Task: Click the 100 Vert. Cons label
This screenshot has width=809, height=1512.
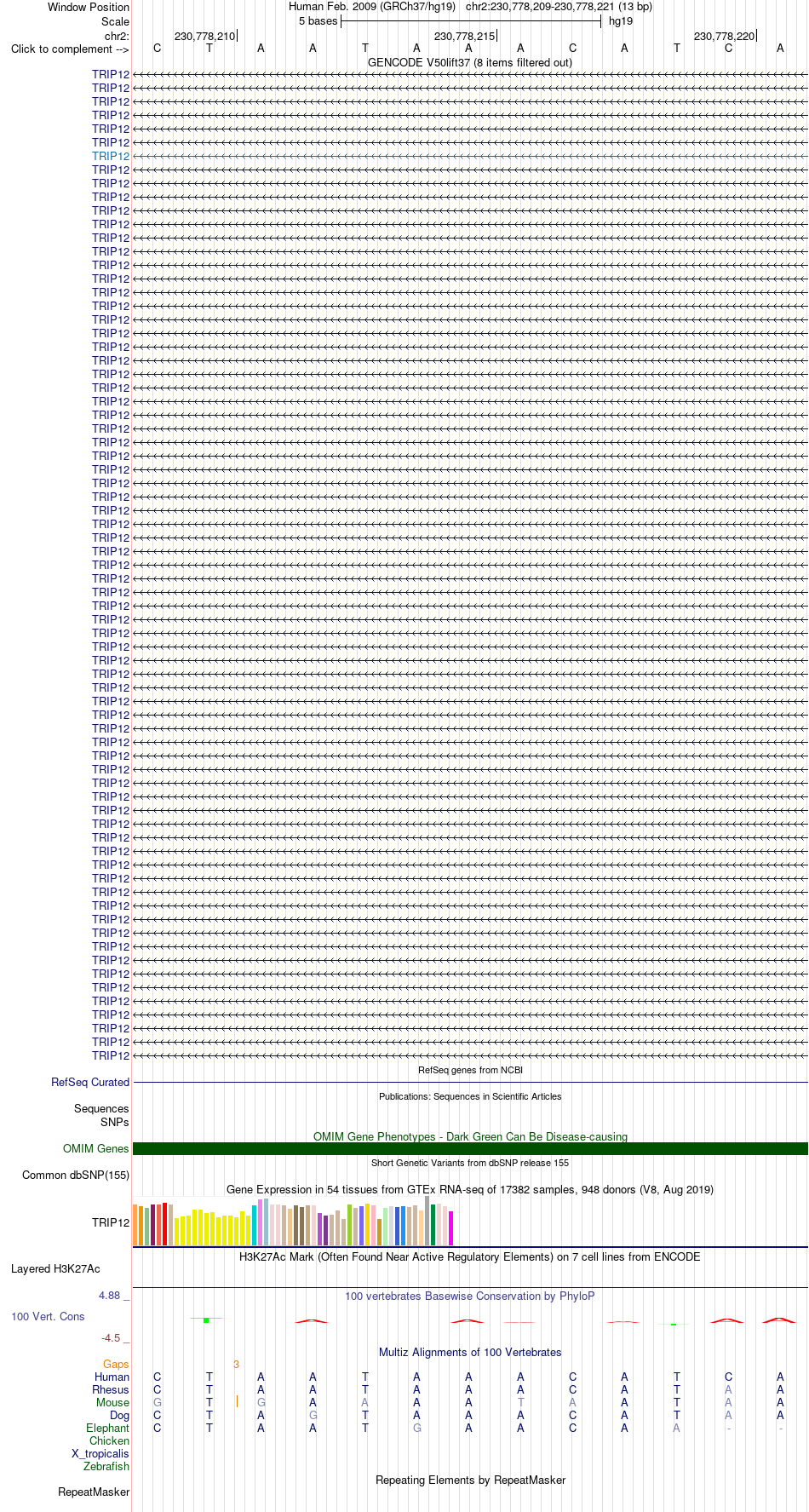Action: tap(48, 1317)
